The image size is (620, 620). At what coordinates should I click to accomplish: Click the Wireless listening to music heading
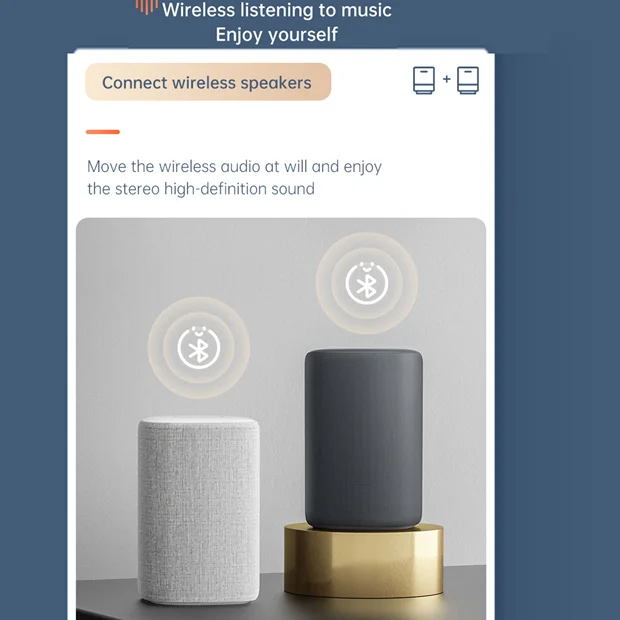tap(277, 10)
